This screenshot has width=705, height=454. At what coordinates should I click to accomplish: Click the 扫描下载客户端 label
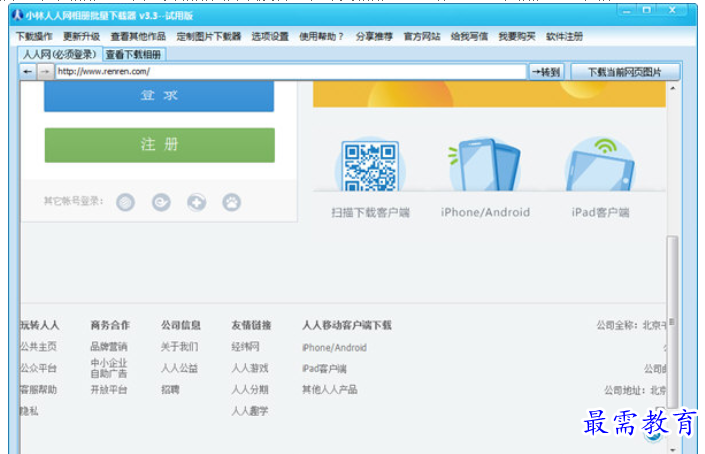[x=370, y=212]
